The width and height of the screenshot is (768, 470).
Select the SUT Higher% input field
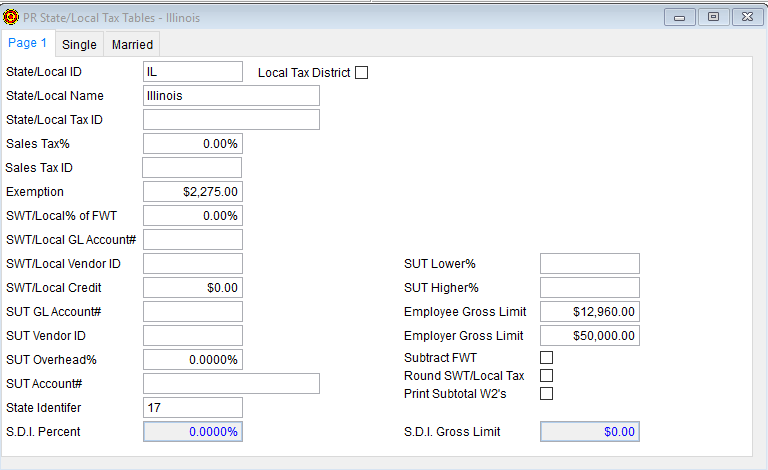point(590,287)
